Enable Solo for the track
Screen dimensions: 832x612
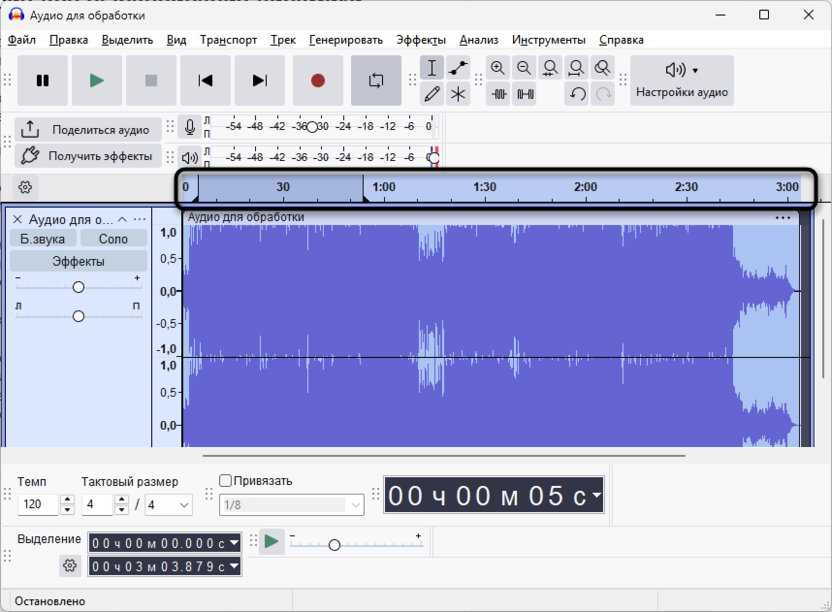pyautogui.click(x=113, y=238)
